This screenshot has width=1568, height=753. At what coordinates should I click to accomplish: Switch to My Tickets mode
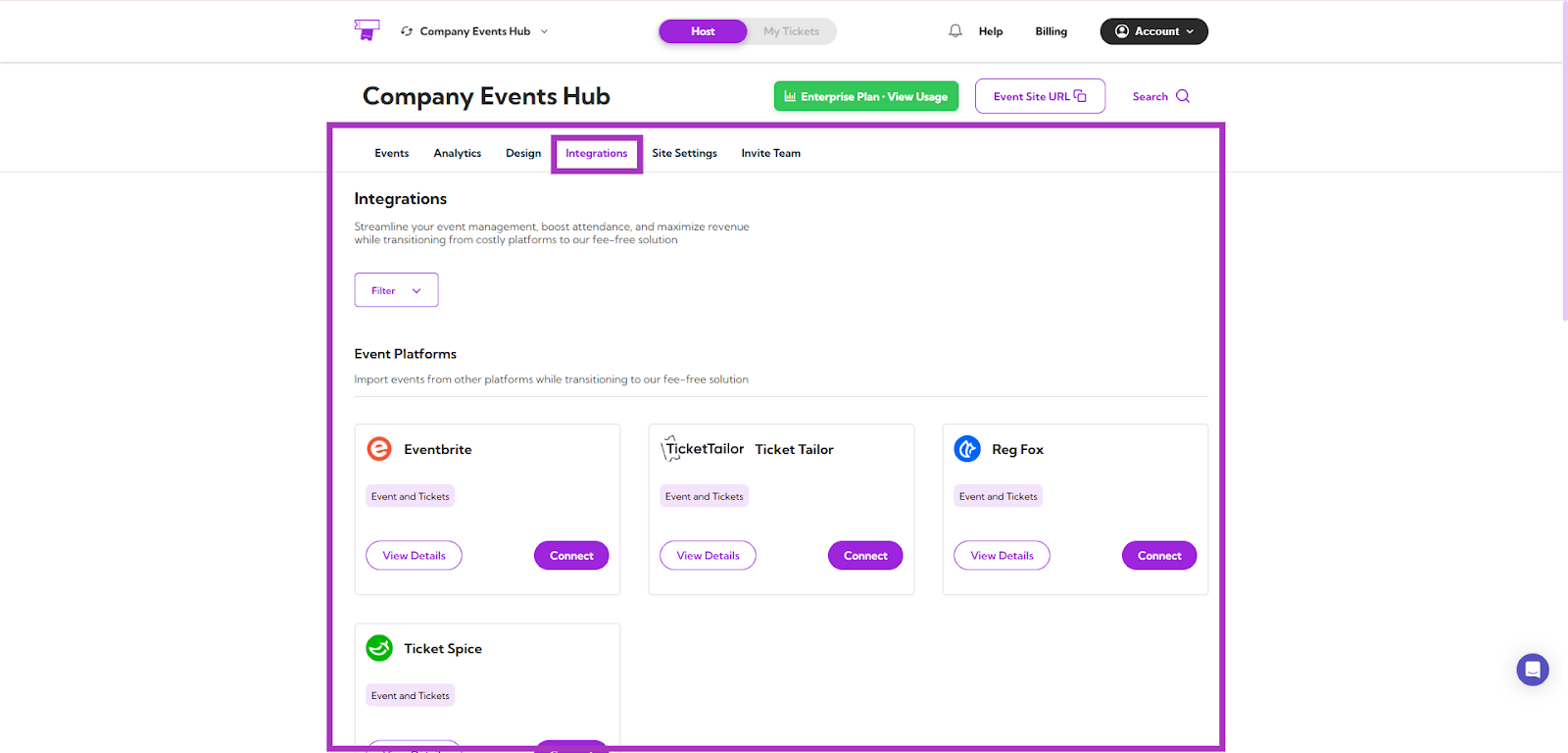coord(791,31)
